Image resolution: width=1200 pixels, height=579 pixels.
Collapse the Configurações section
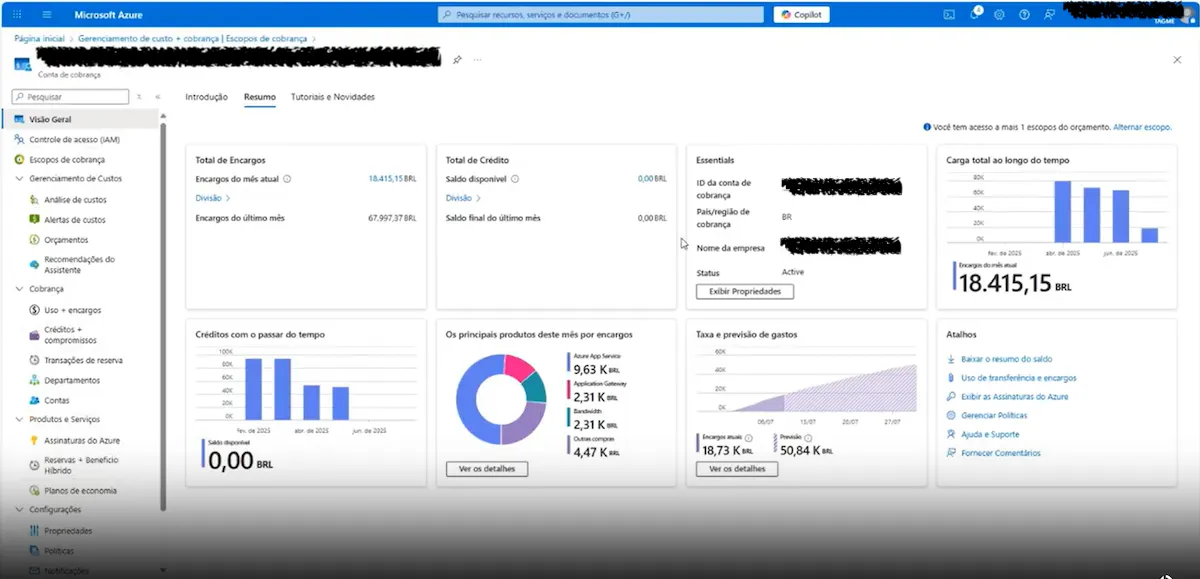pos(19,510)
